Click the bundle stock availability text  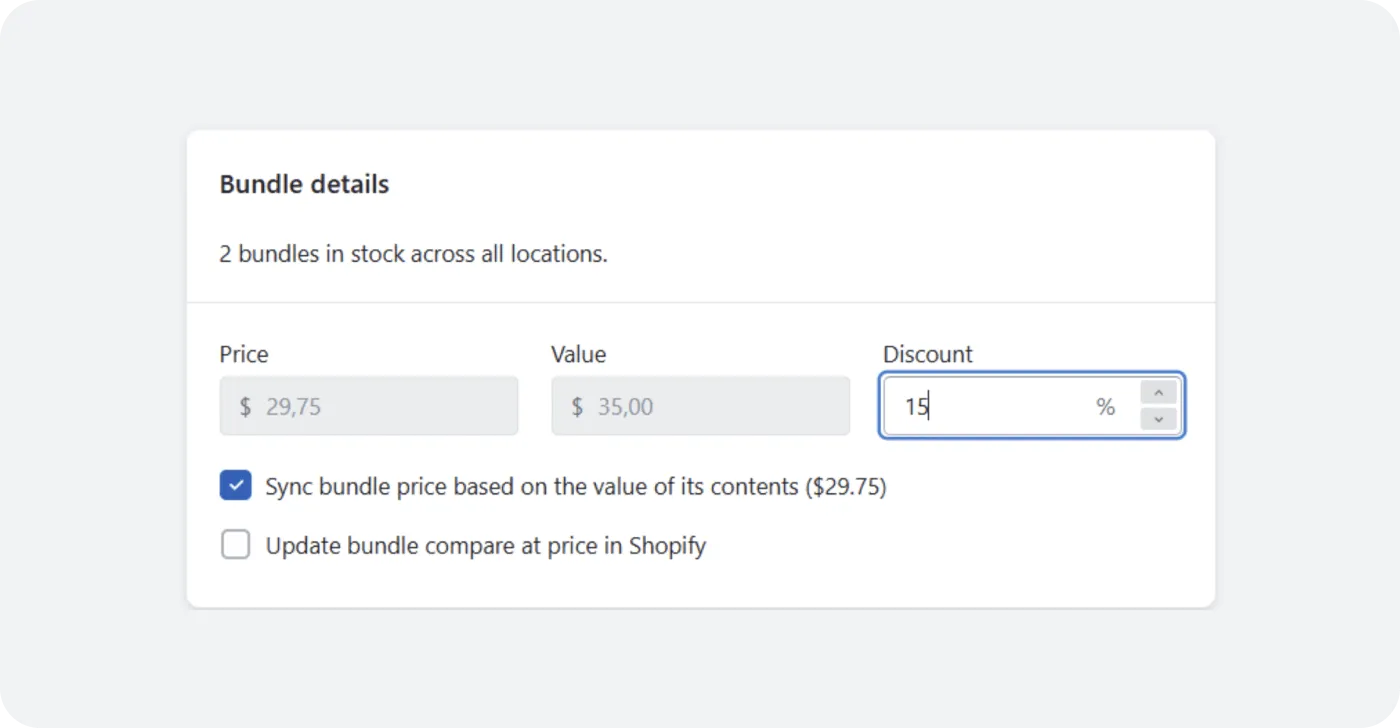coord(413,253)
